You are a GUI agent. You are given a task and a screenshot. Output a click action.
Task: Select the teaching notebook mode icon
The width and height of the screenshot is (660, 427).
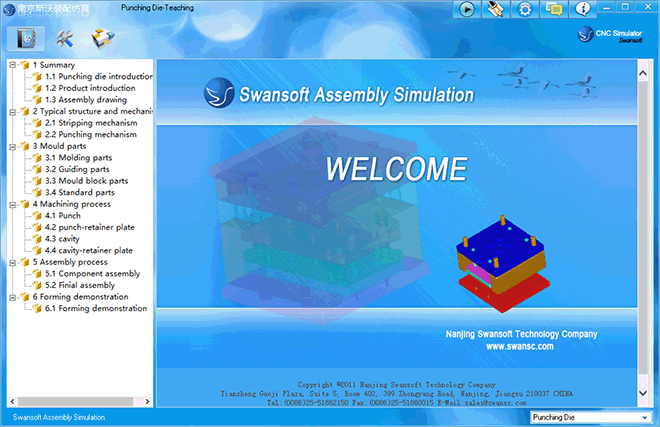26,39
